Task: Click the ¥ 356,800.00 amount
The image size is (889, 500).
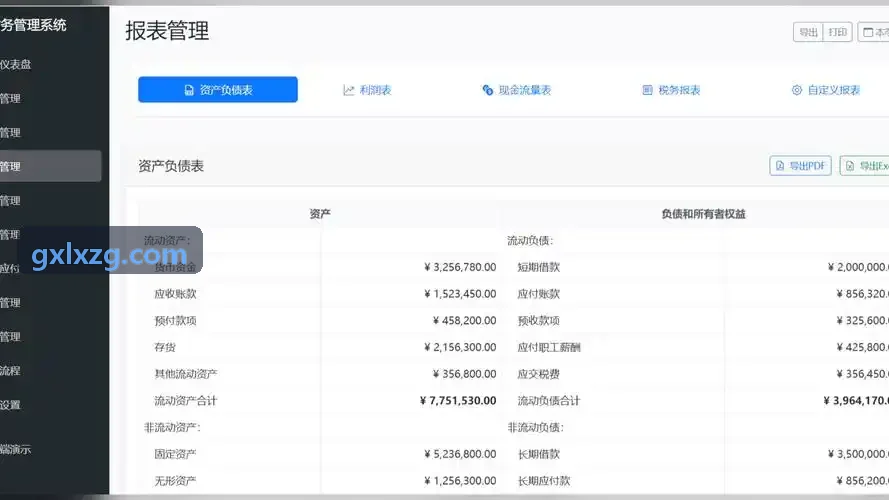Action: (x=464, y=374)
